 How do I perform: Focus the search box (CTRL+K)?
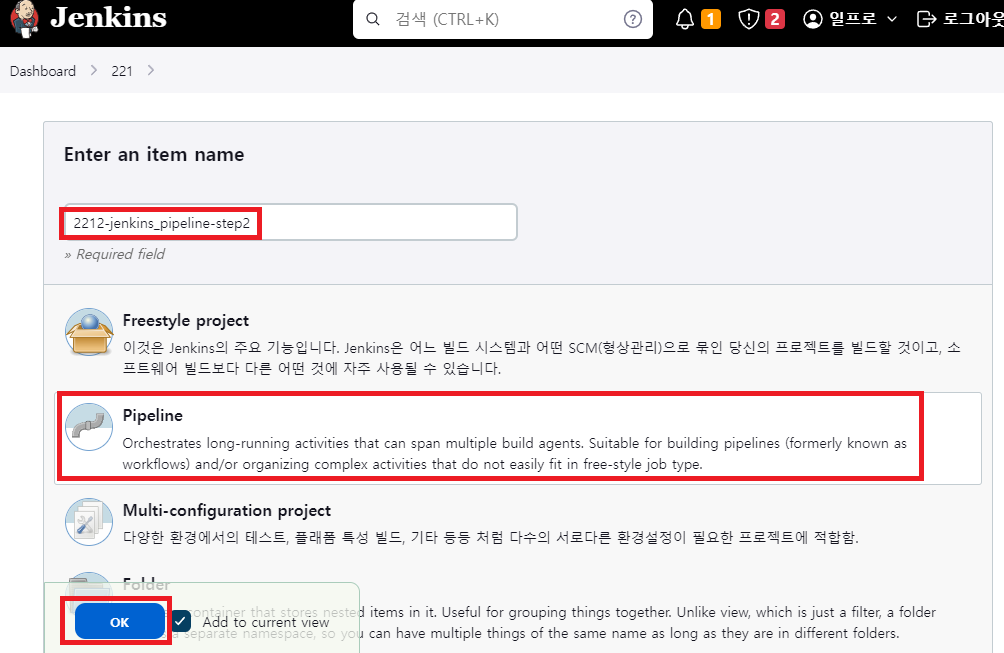tap(503, 19)
